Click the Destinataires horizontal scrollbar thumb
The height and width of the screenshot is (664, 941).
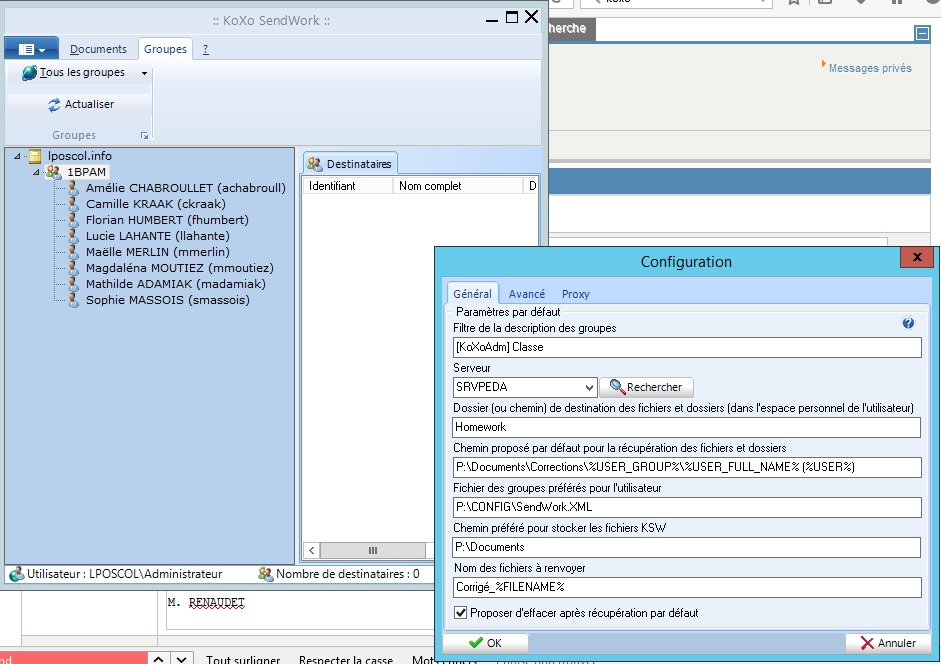[x=373, y=550]
